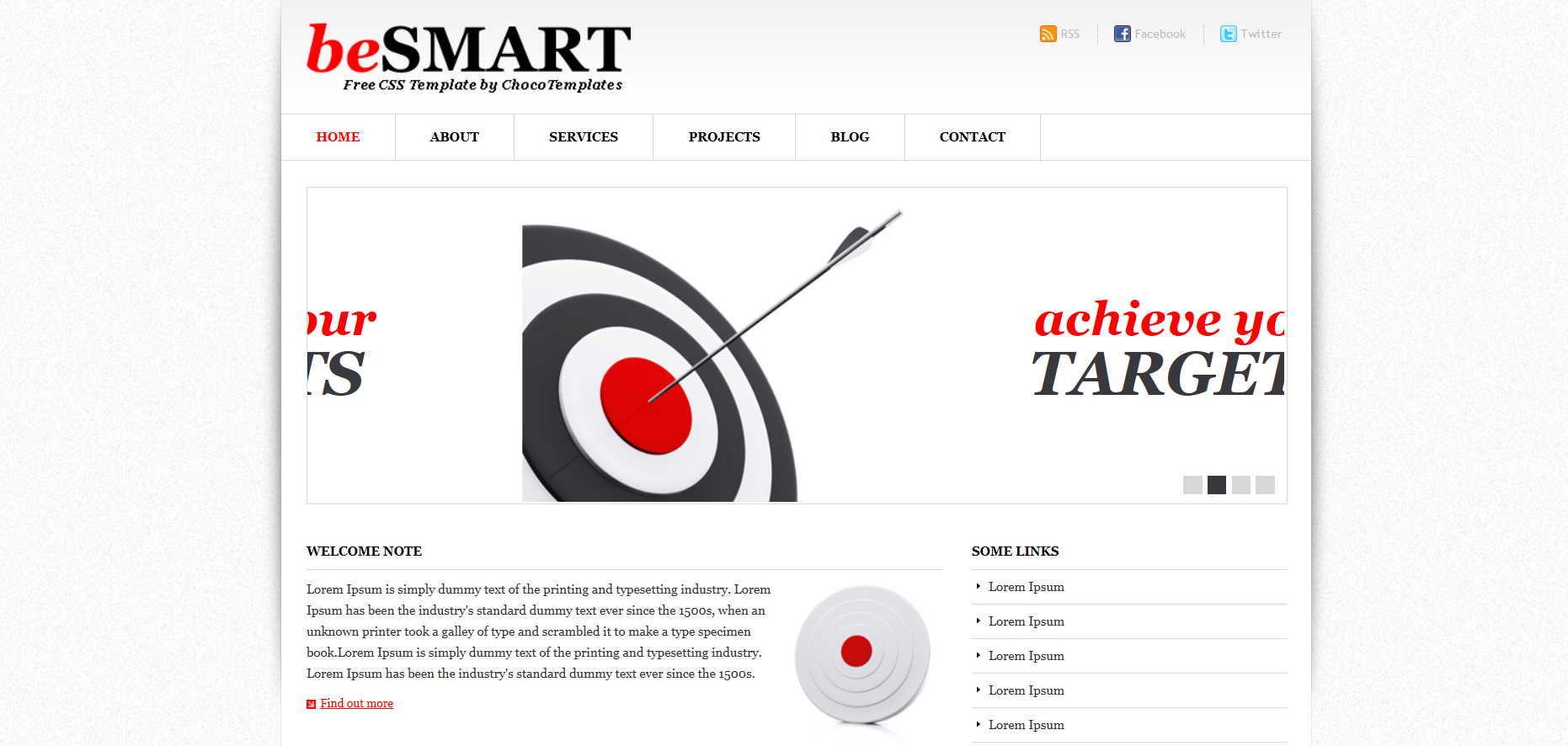The image size is (1568, 746).
Task: Navigate to the Projects page
Action: (723, 137)
